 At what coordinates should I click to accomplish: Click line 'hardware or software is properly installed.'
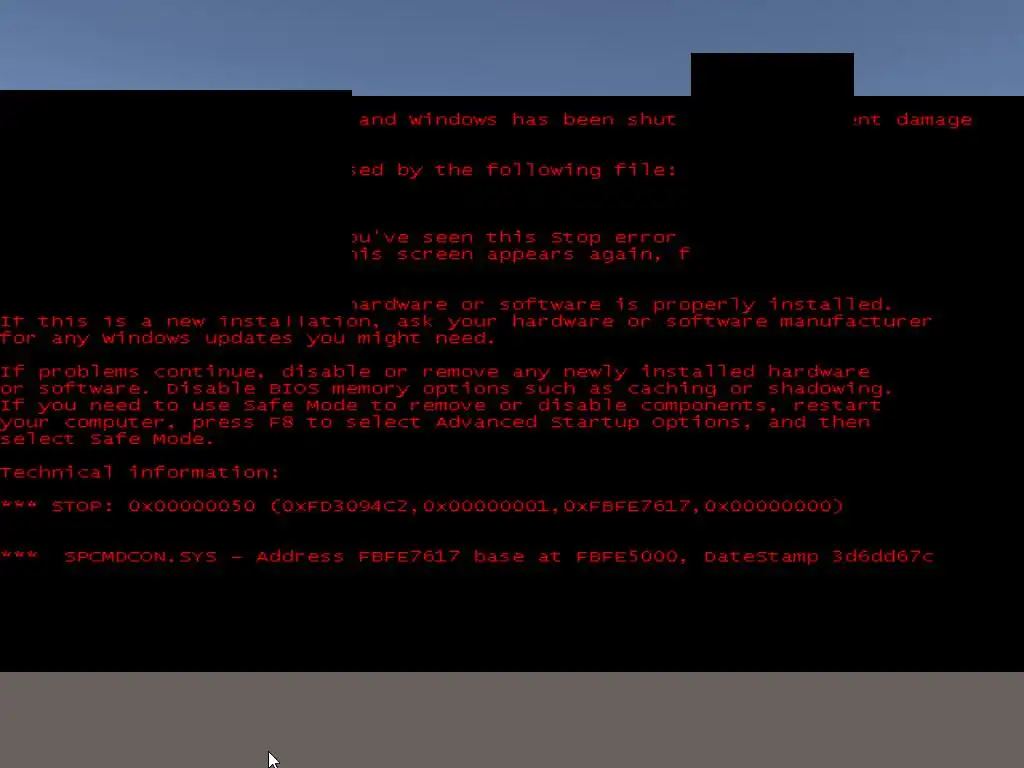point(622,305)
